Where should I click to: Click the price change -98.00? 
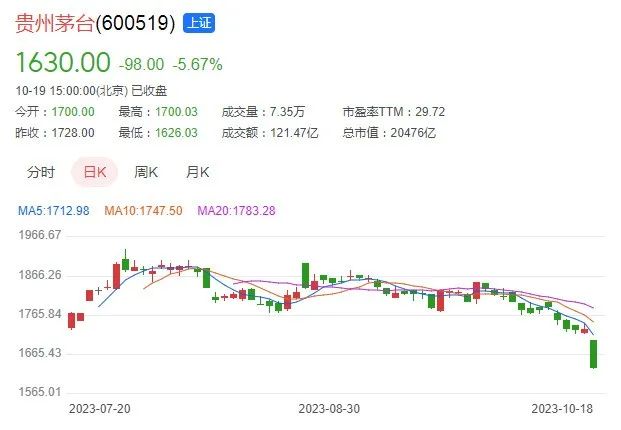pos(141,65)
